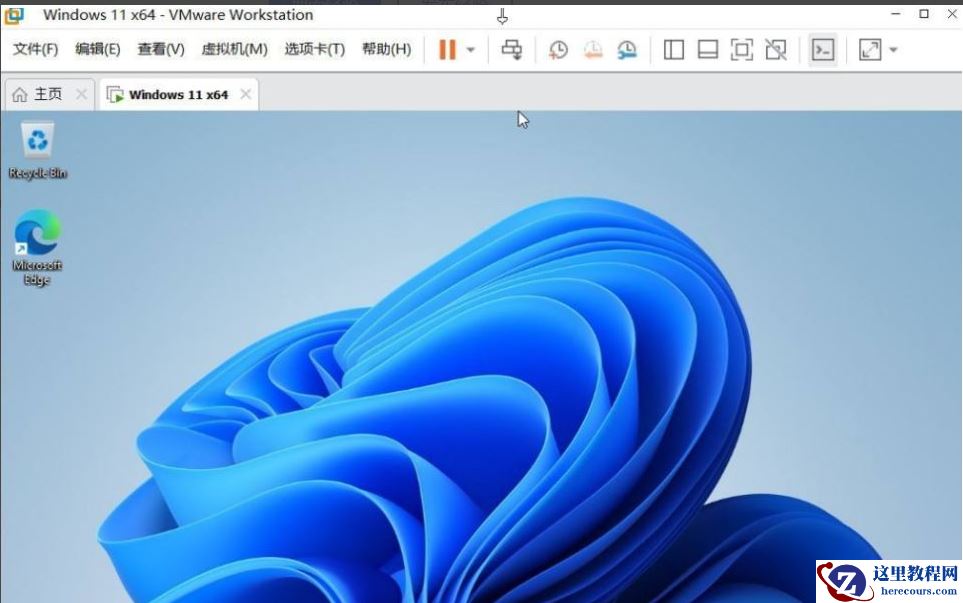The width and height of the screenshot is (963, 603).
Task: Suspend the virtual machine
Action: (x=445, y=49)
